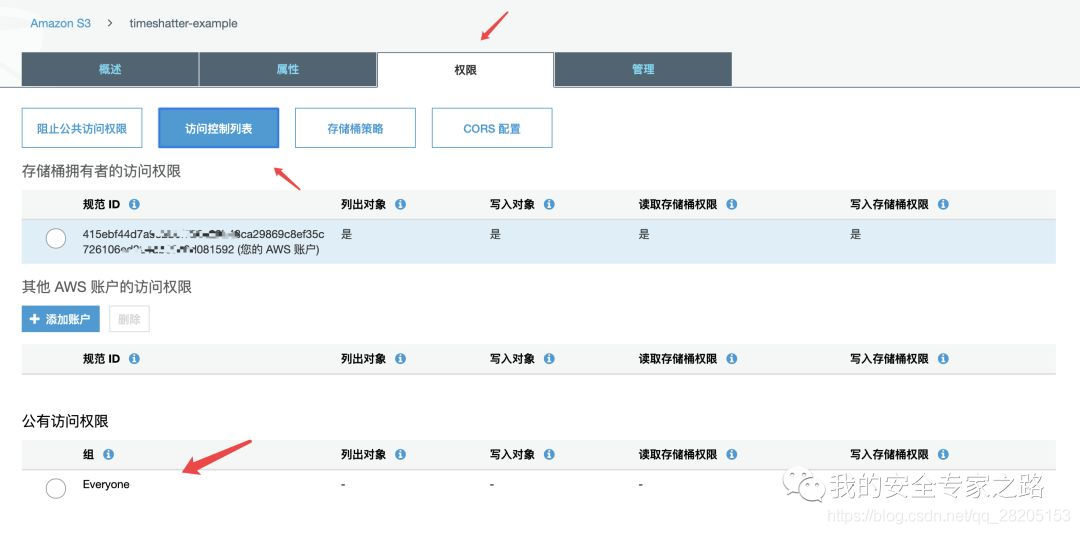Viewport: 1080px width, 534px height.
Task: Click 是 under 列出对象 in owner row
Action: [346, 234]
